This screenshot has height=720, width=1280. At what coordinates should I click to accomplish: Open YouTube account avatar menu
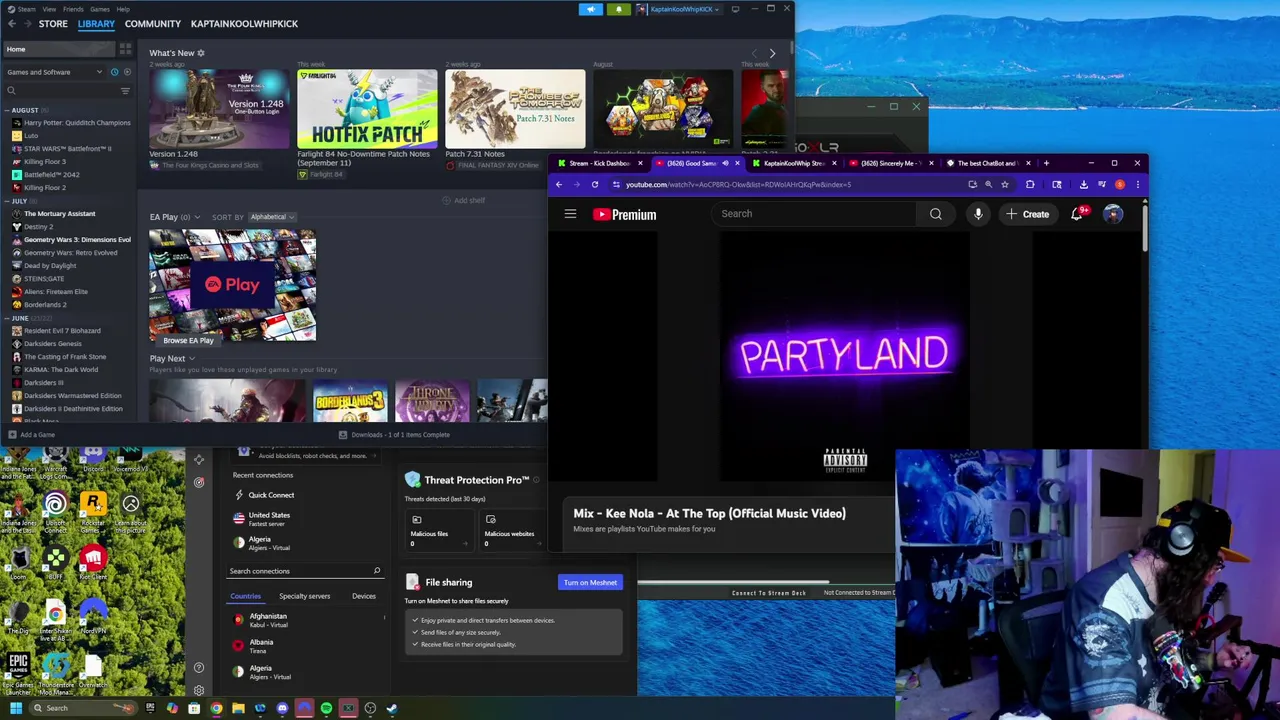[1112, 214]
